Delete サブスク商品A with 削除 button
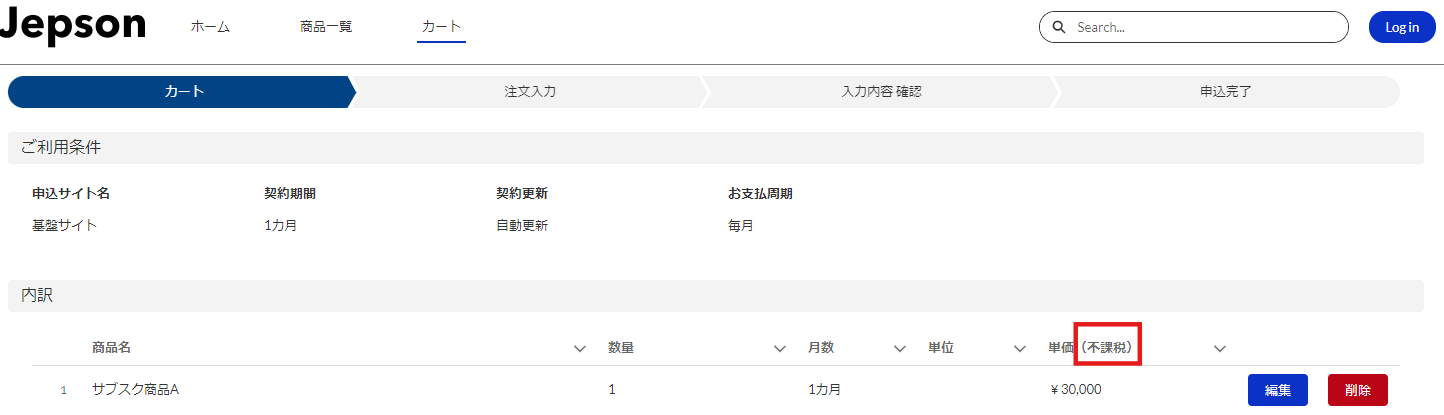1444x415 pixels. coord(1358,390)
